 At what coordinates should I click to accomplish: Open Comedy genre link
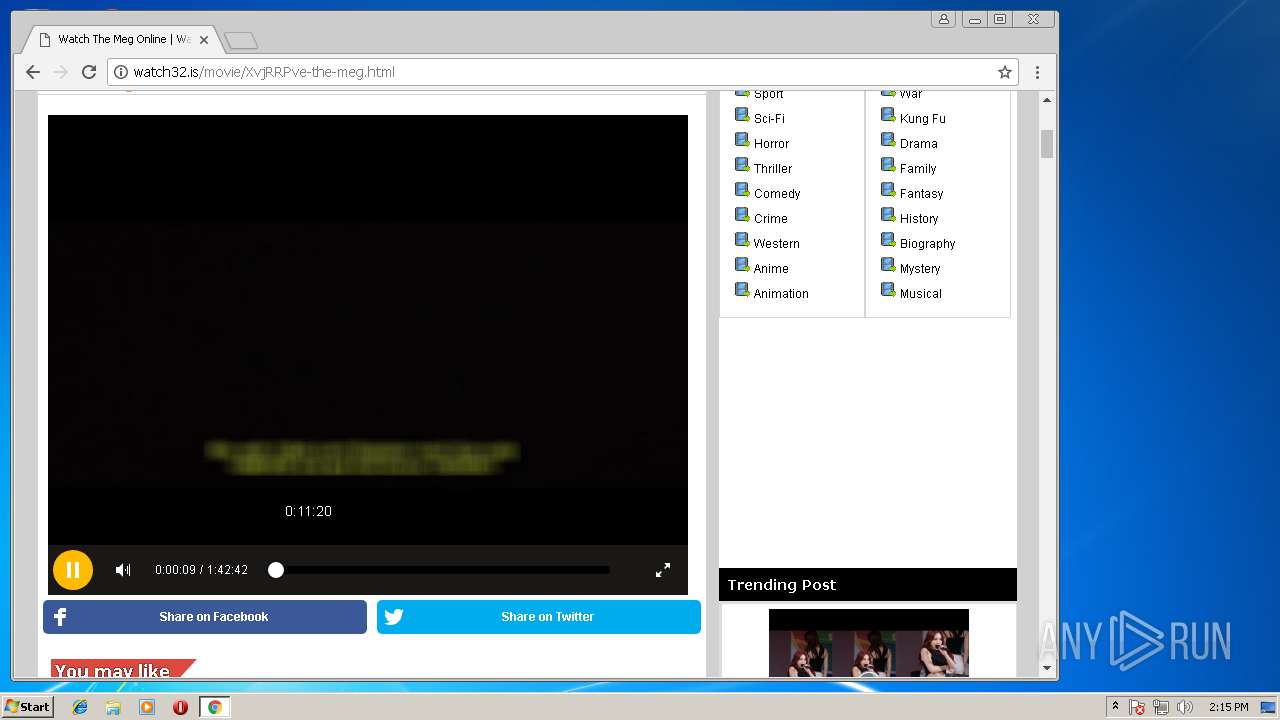coord(777,193)
